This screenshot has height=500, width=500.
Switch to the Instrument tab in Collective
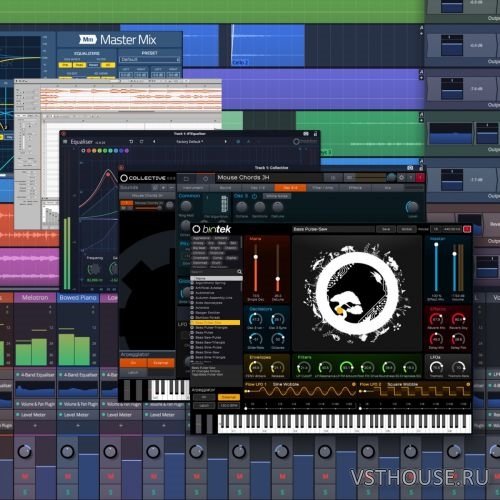click(x=193, y=188)
